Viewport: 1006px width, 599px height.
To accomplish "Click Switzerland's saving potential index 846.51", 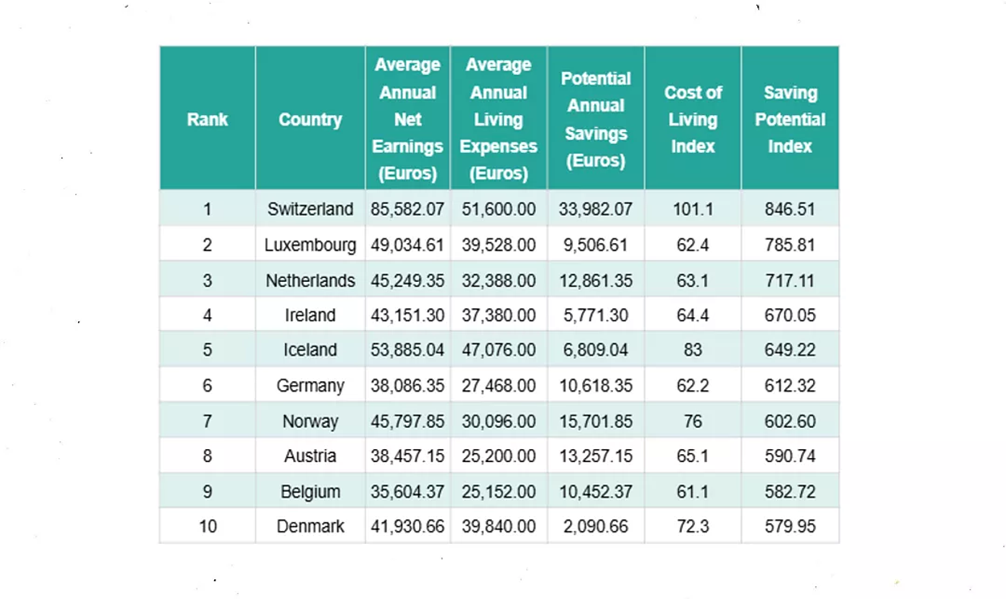I will [790, 209].
